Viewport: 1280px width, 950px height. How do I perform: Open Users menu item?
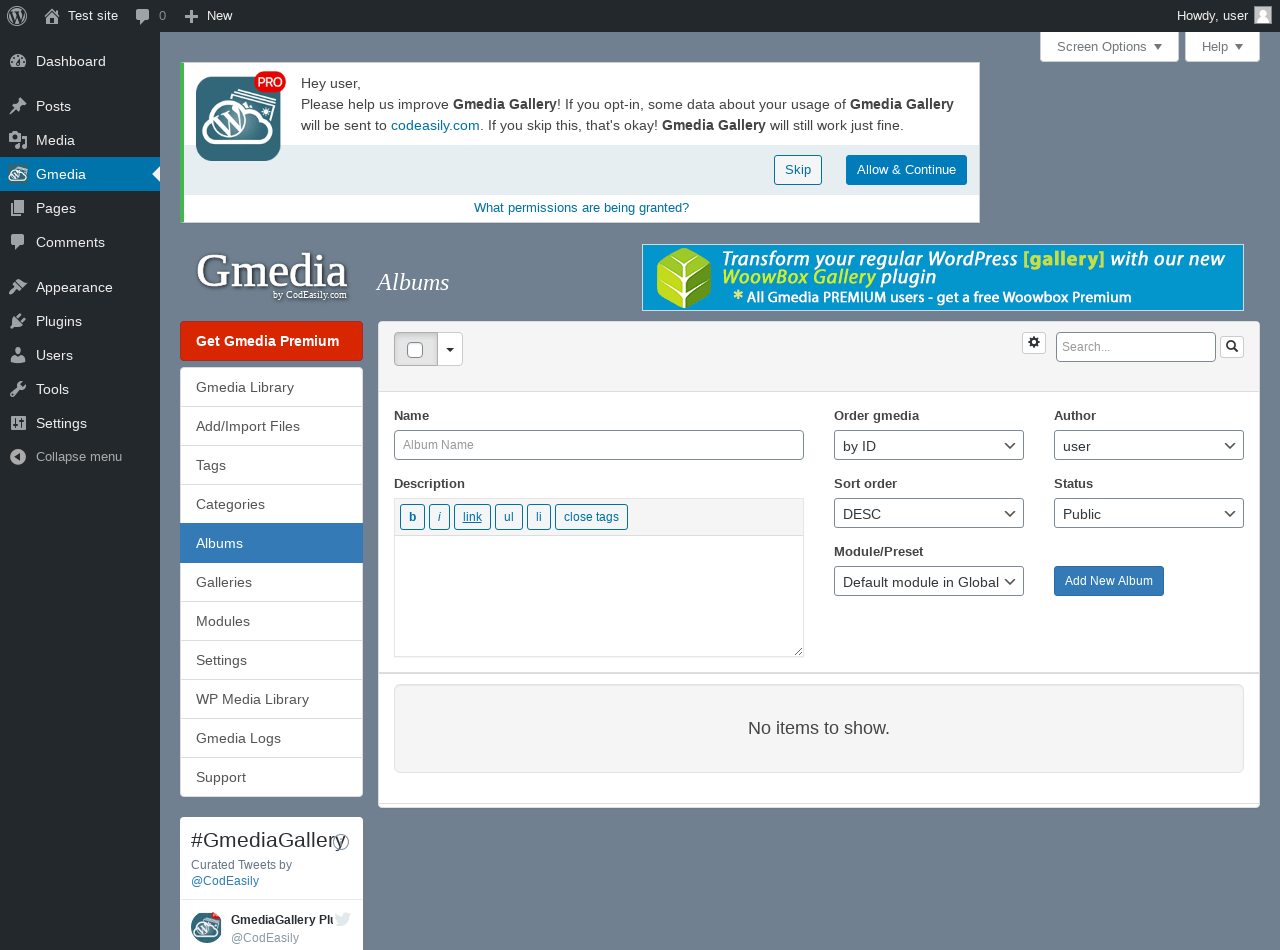click(x=80, y=355)
